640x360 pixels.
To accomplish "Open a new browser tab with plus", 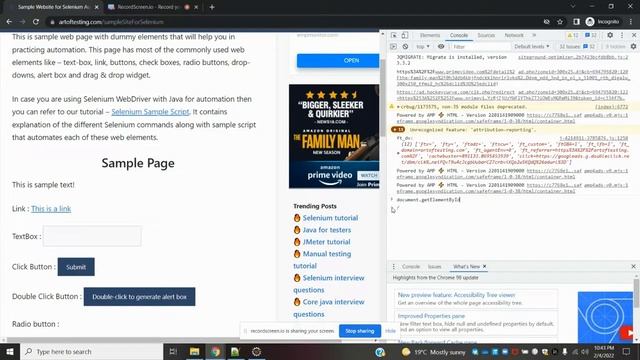I will coord(212,7).
